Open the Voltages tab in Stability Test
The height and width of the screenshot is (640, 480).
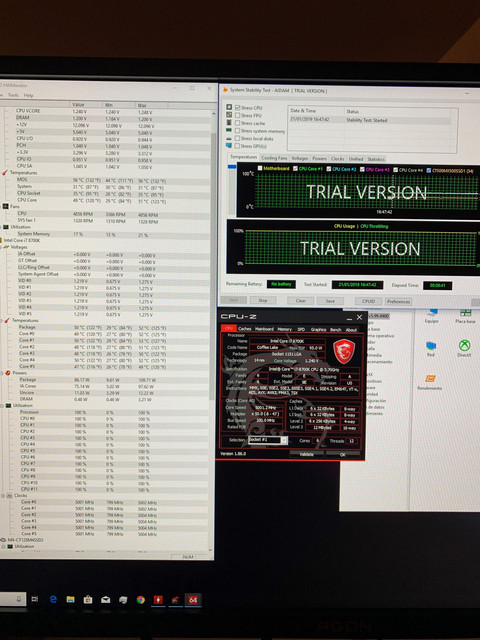300,158
